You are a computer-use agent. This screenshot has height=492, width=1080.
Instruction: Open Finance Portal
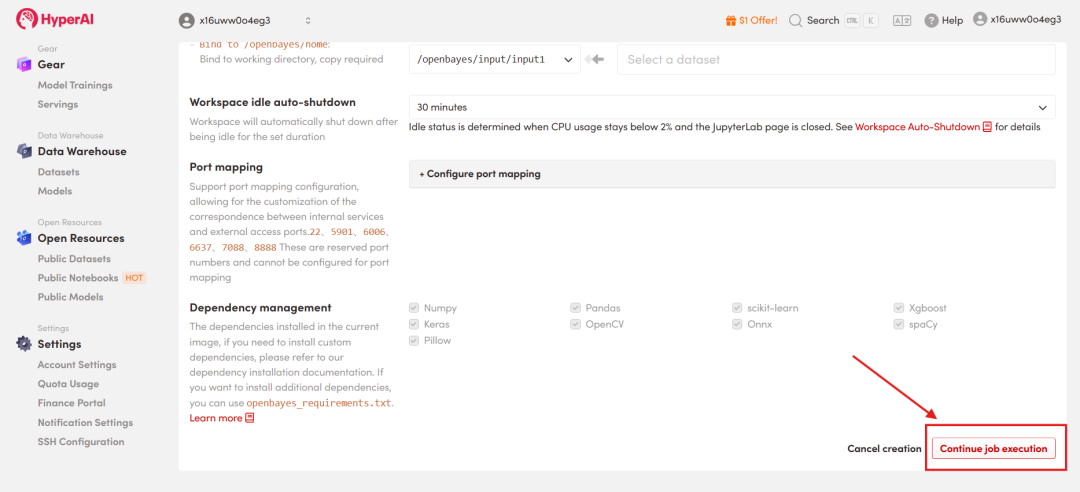(x=72, y=403)
